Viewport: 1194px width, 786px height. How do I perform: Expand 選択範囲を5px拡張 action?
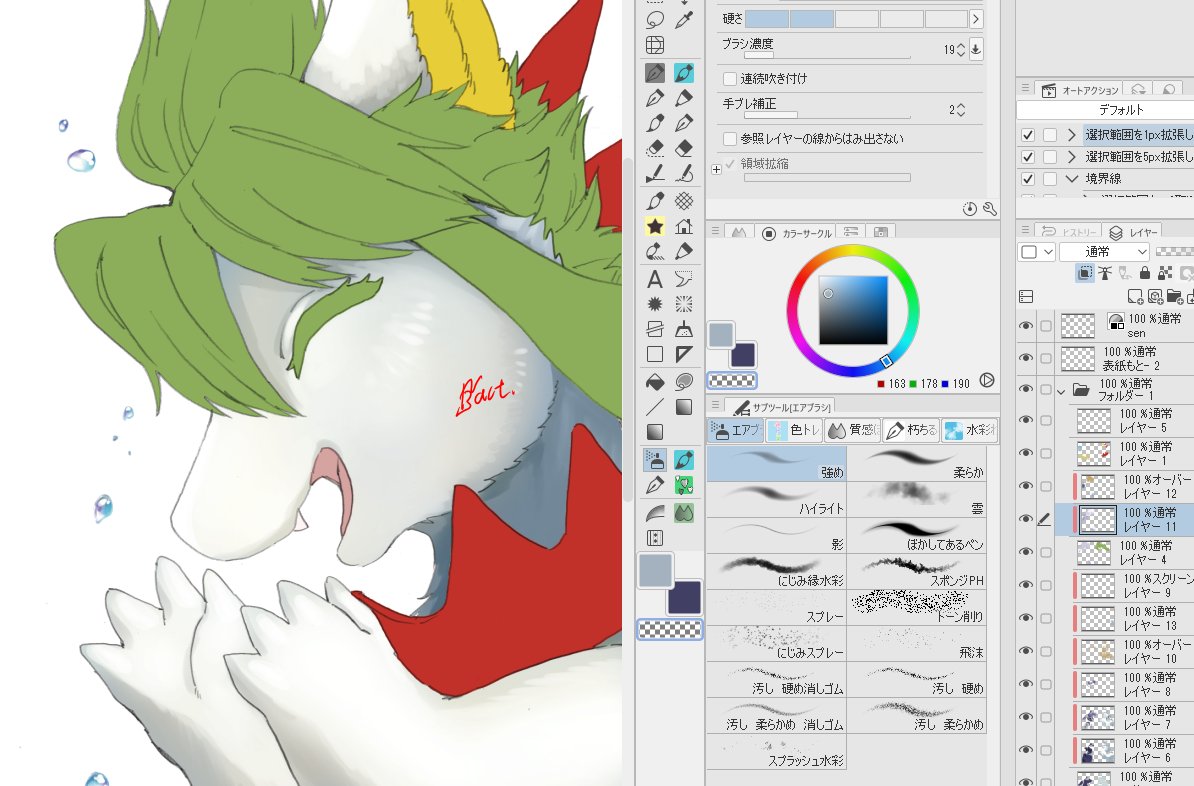(1072, 157)
